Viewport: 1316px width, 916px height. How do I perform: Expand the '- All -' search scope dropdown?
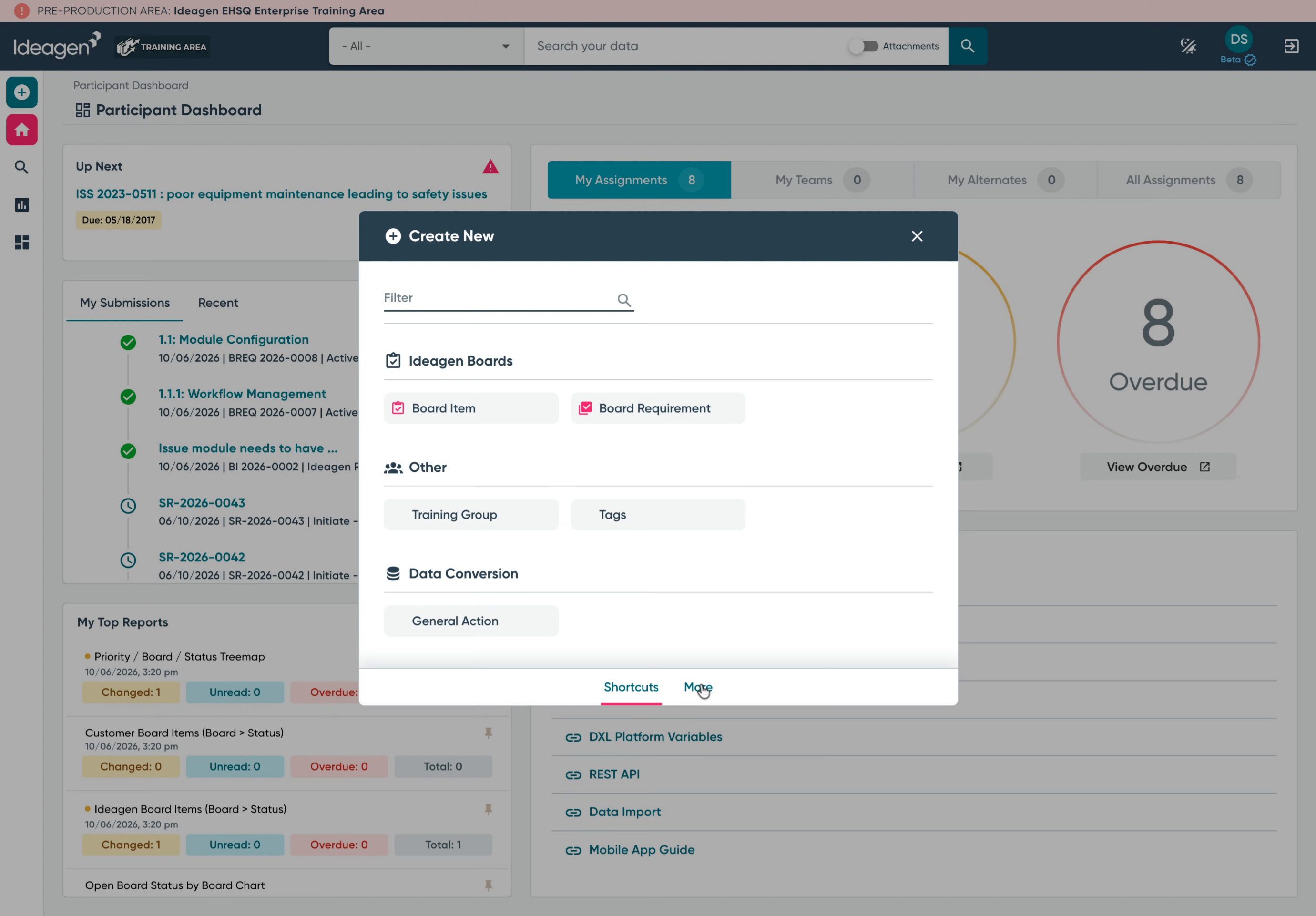tap(427, 46)
